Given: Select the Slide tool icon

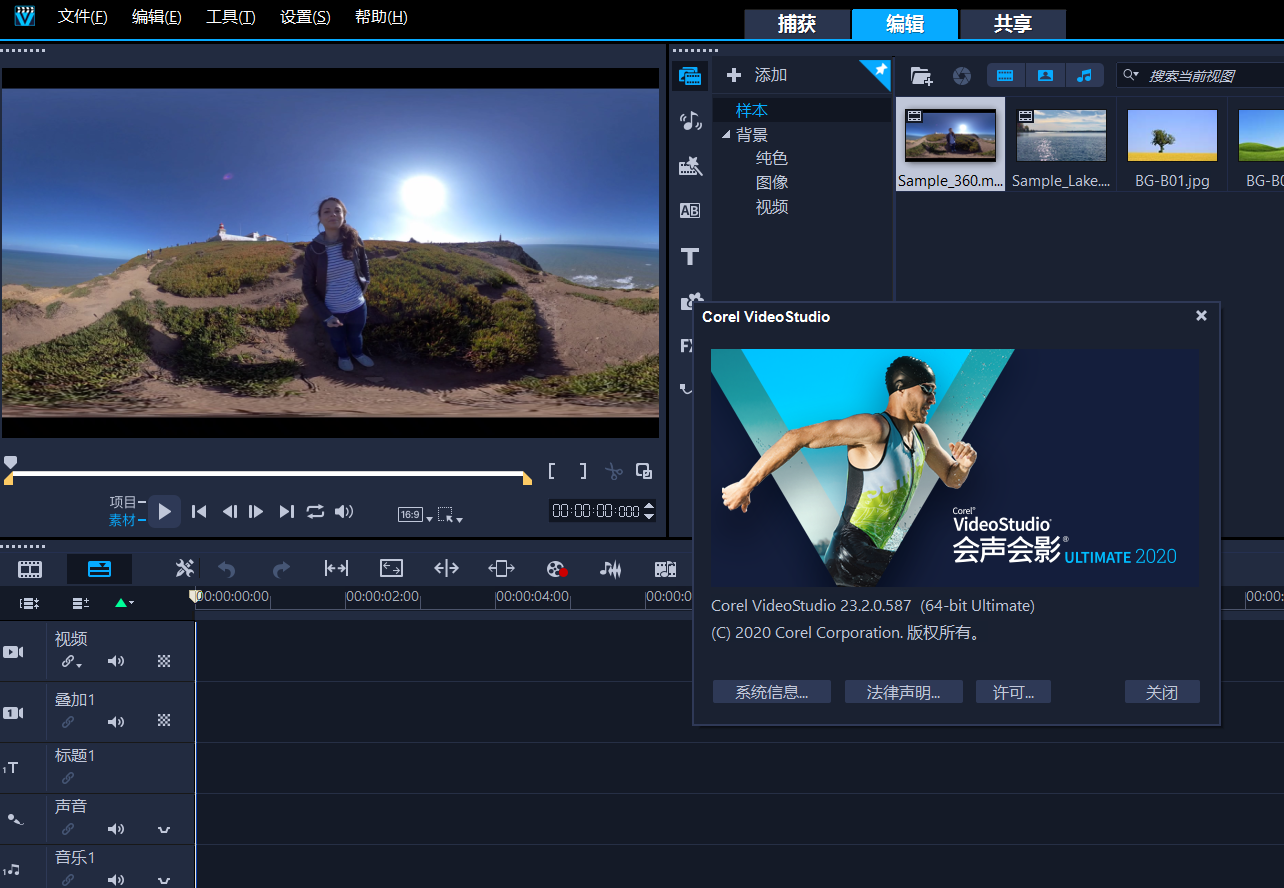Looking at the screenshot, I should pos(501,569).
